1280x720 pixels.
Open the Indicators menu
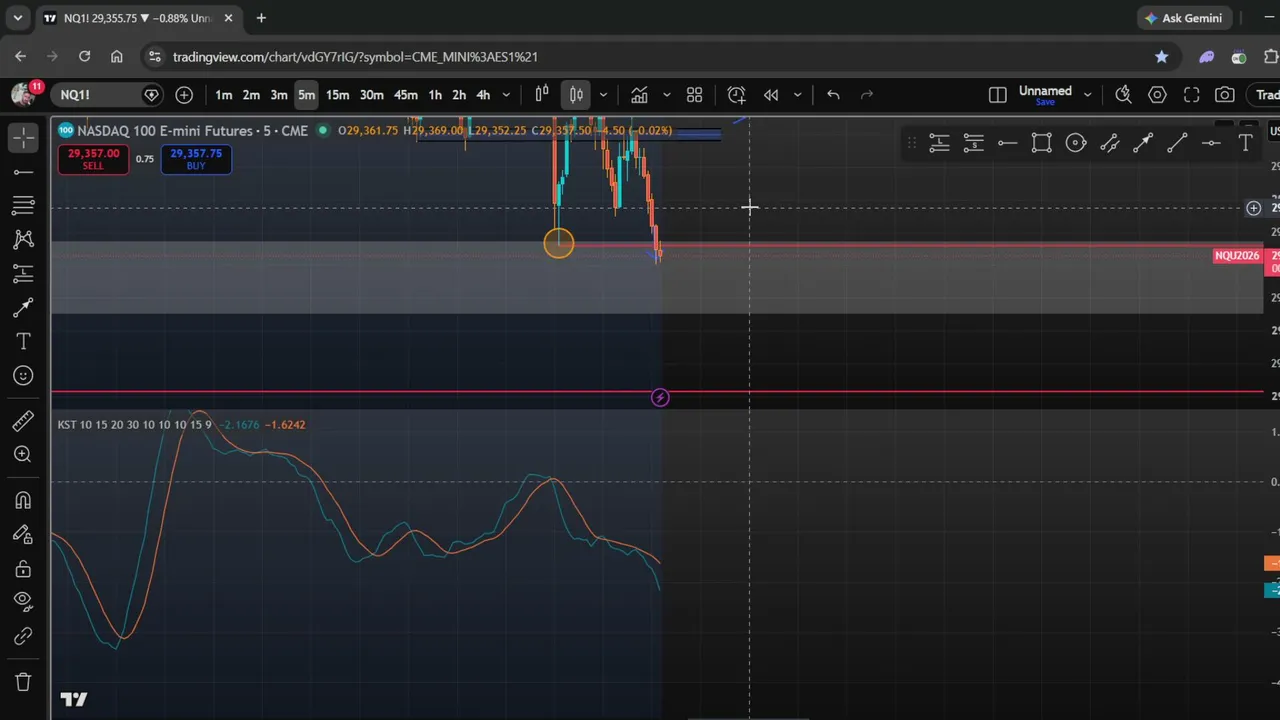(639, 95)
